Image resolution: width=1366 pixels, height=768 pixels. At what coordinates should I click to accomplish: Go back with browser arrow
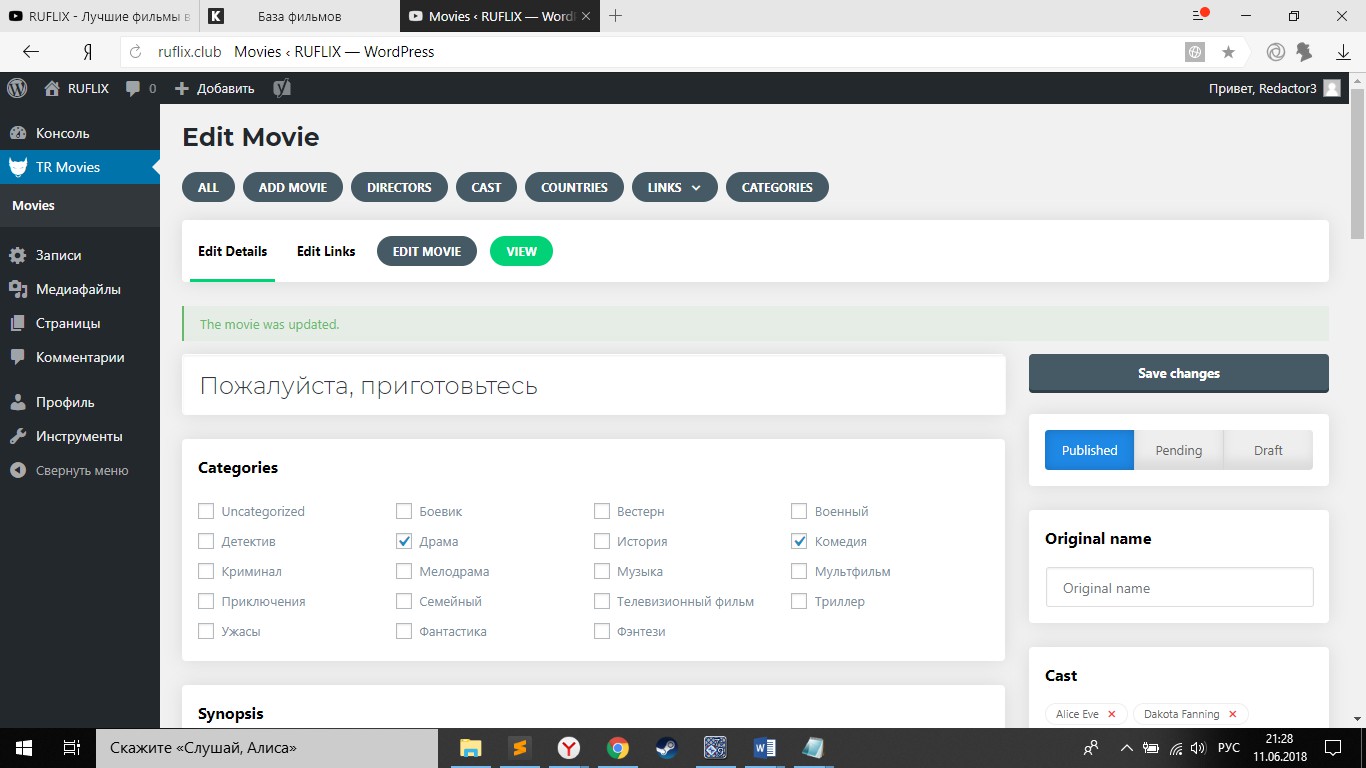pos(31,52)
